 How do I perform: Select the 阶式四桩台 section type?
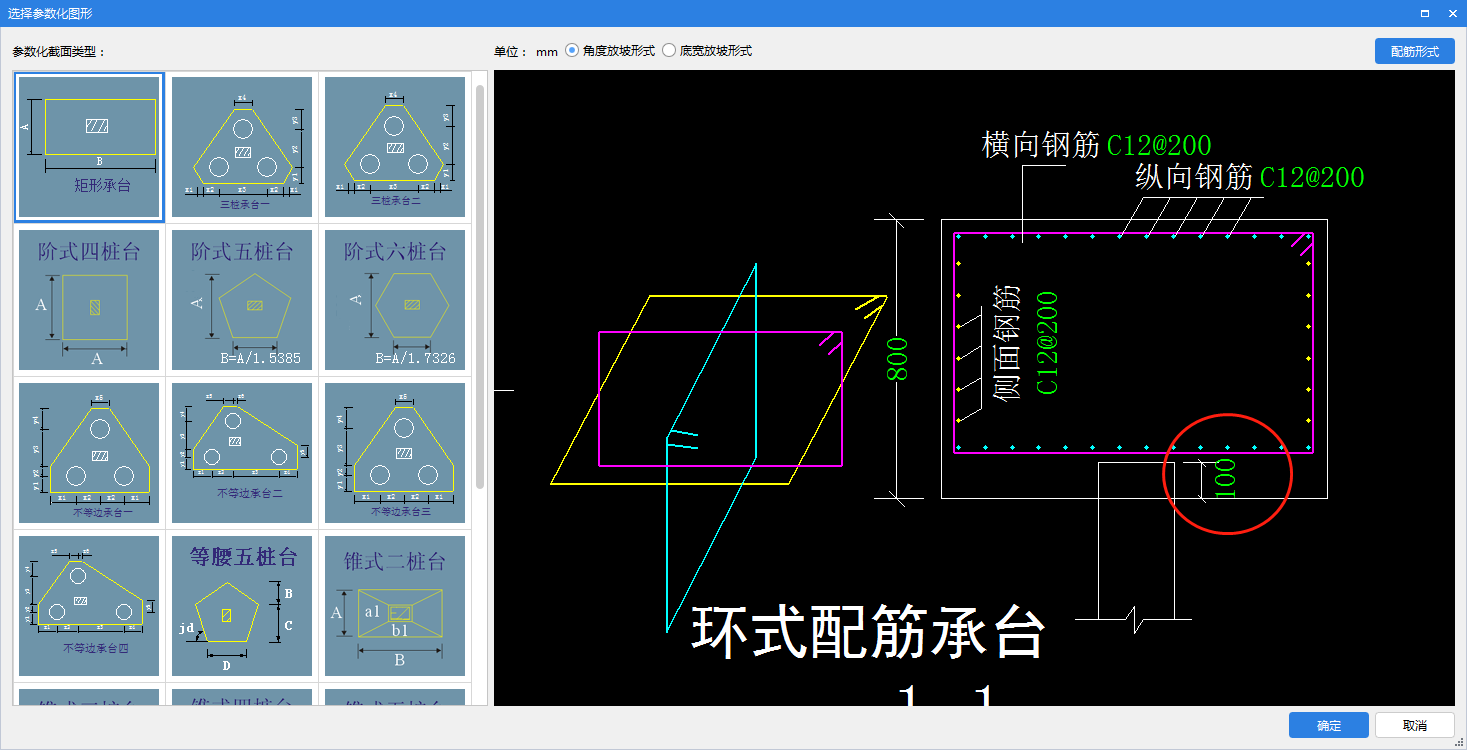(89, 300)
